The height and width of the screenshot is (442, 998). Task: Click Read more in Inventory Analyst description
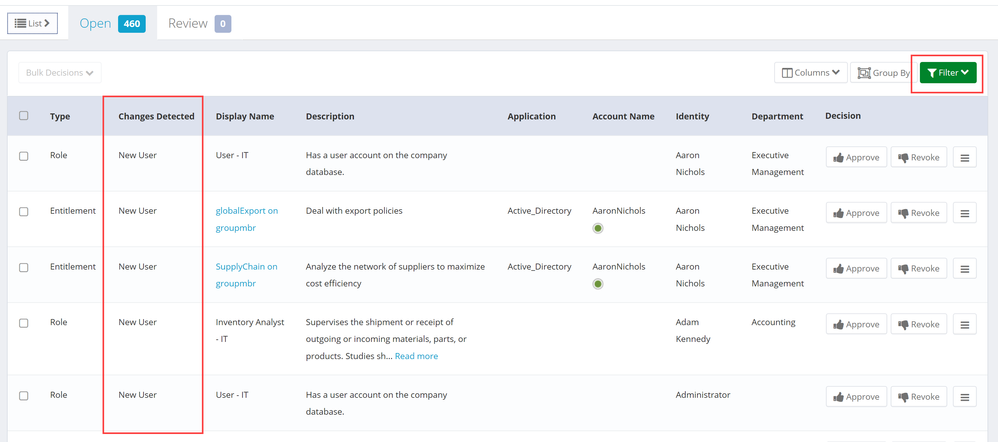tap(416, 356)
